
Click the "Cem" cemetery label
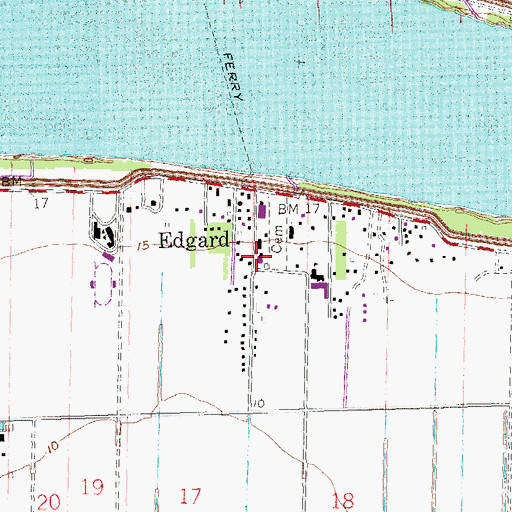click(x=278, y=239)
